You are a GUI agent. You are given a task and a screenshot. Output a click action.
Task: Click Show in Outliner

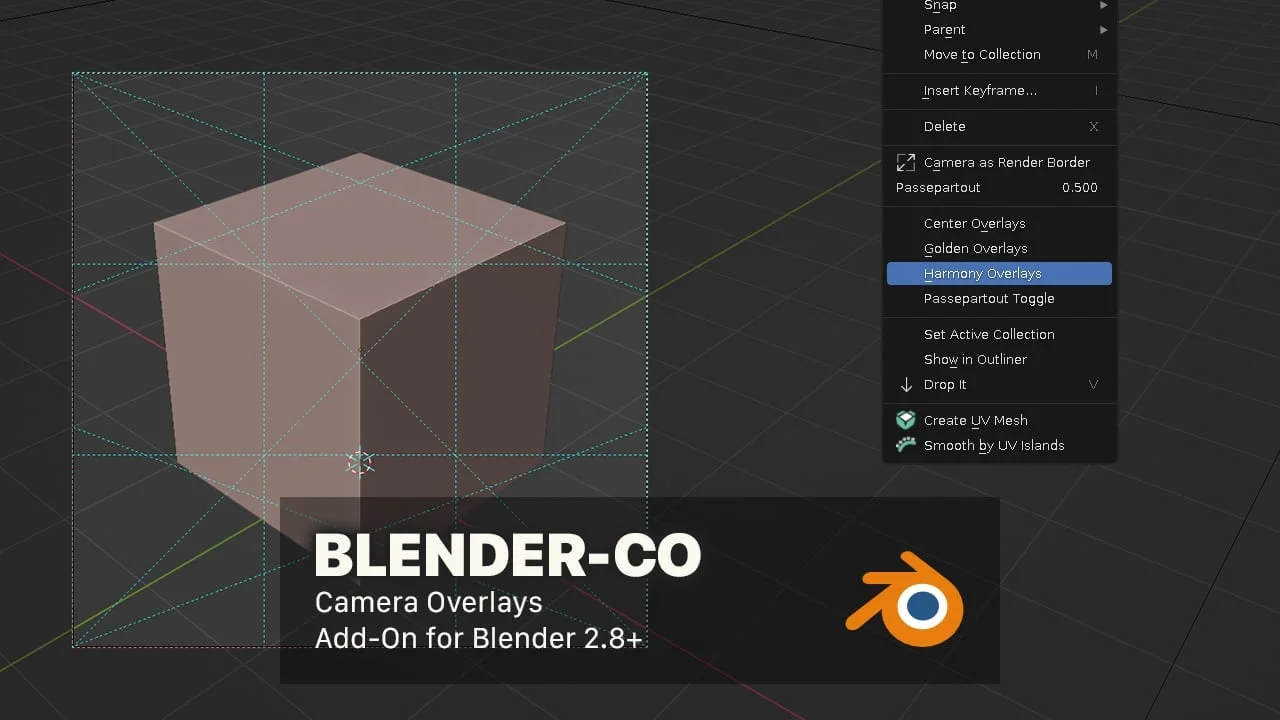click(975, 360)
